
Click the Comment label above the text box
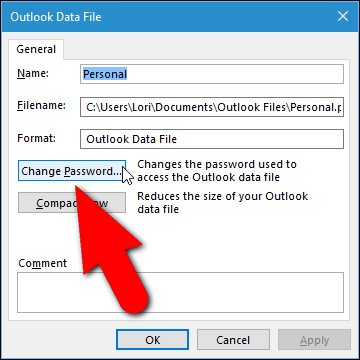click(43, 263)
